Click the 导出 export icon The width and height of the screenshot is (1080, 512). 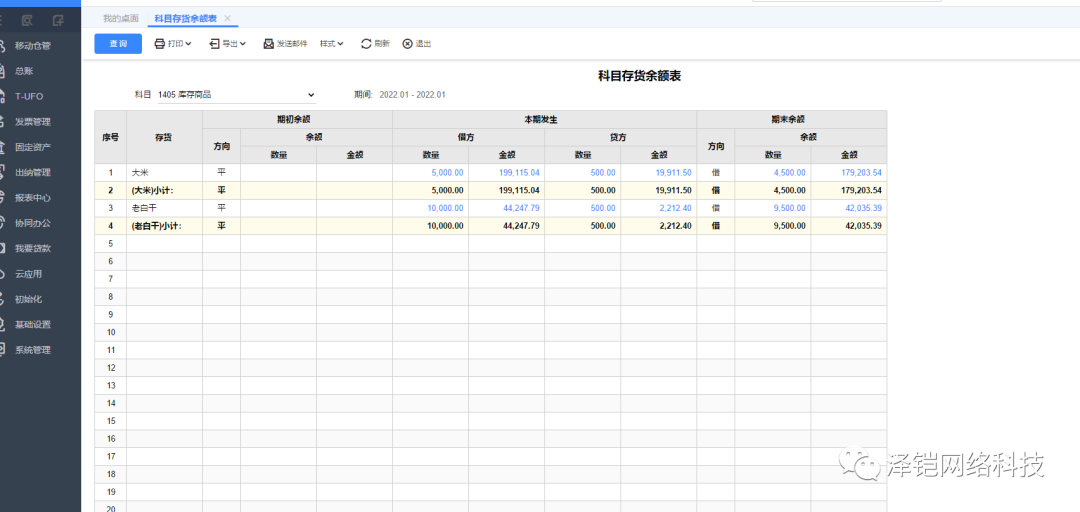214,44
